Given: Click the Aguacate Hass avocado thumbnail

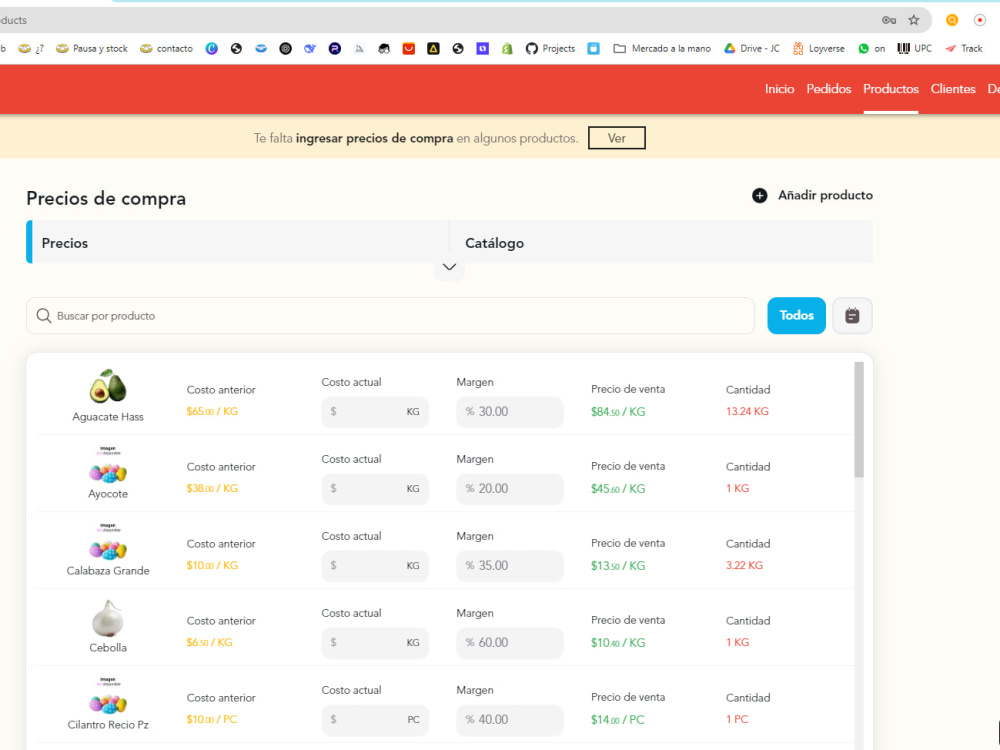Looking at the screenshot, I should point(108,386).
